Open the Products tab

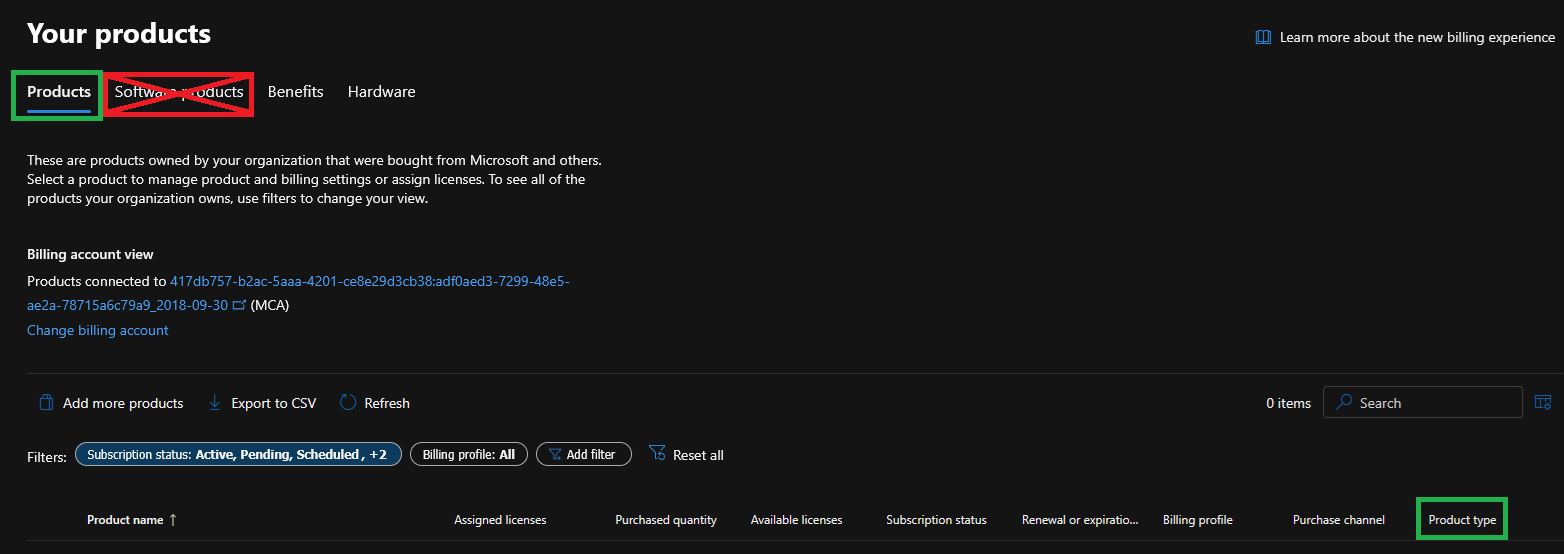[59, 92]
